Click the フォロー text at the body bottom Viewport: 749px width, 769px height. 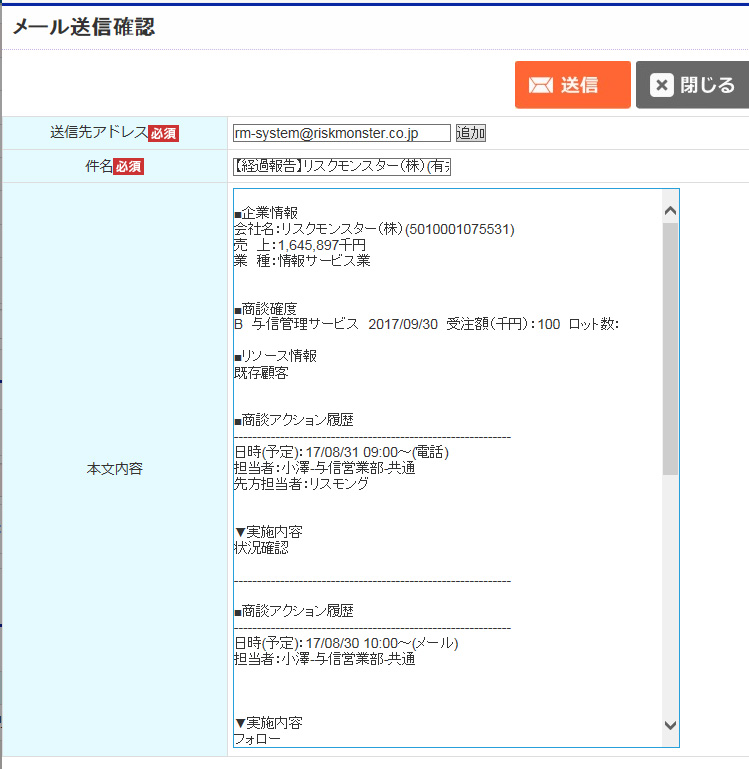[x=257, y=740]
